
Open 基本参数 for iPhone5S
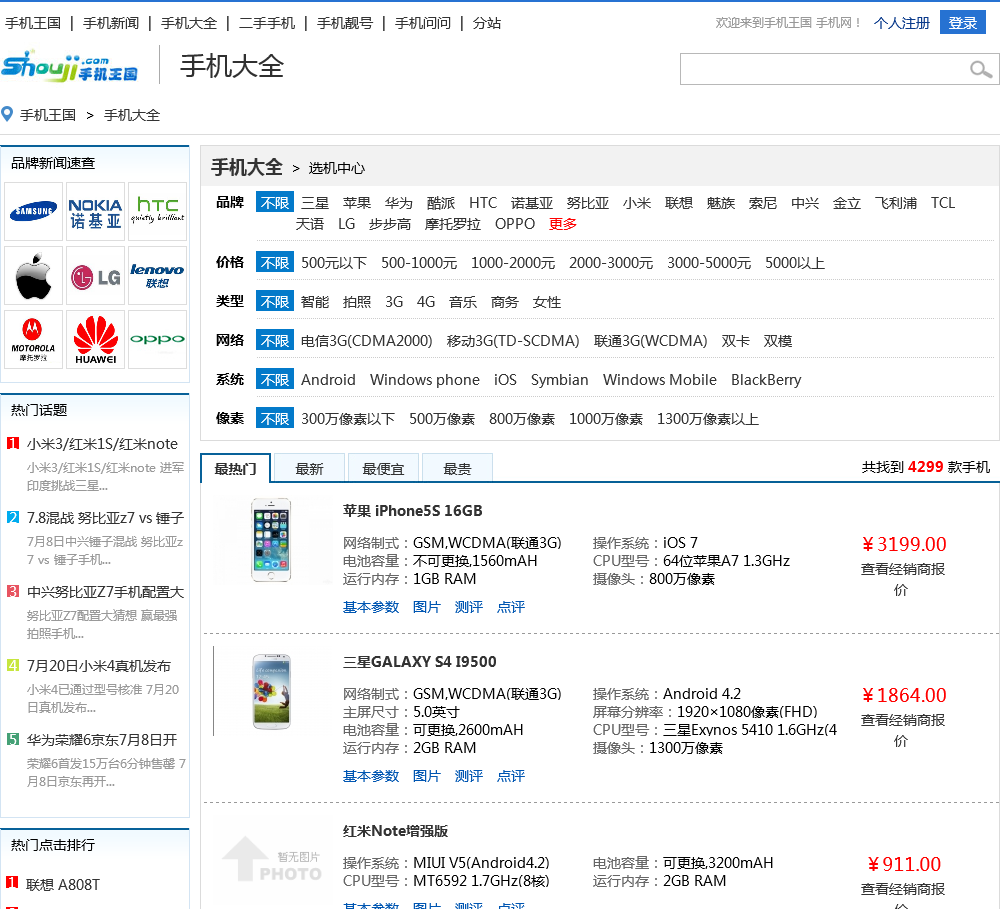(371, 607)
